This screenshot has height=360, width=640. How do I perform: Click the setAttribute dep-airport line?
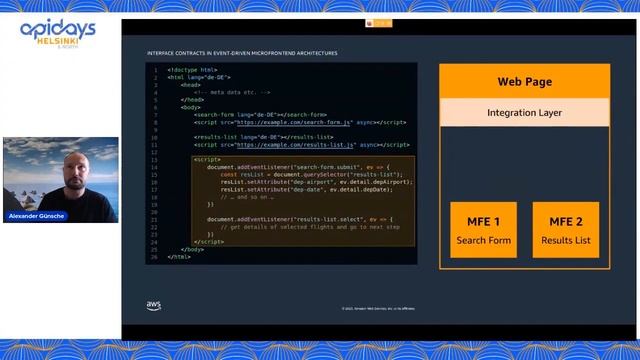[x=317, y=182]
